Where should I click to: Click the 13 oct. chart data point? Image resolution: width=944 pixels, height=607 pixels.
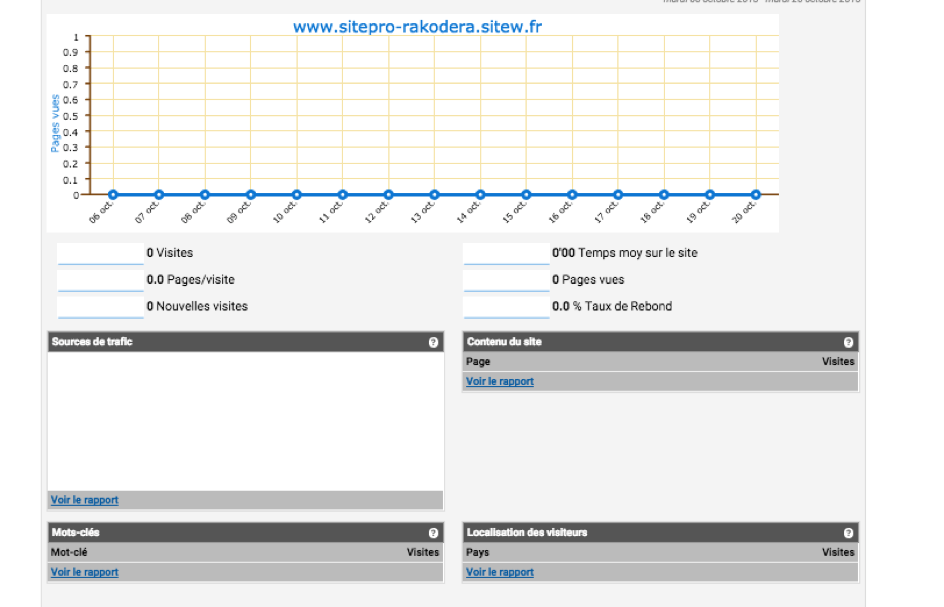click(434, 195)
